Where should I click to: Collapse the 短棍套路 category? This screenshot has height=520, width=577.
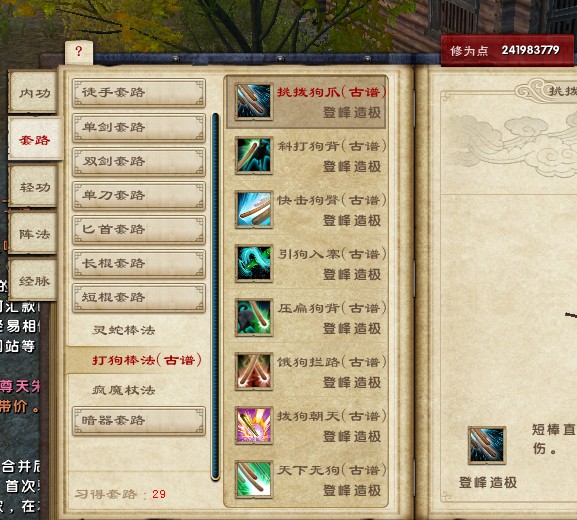[x=139, y=297]
